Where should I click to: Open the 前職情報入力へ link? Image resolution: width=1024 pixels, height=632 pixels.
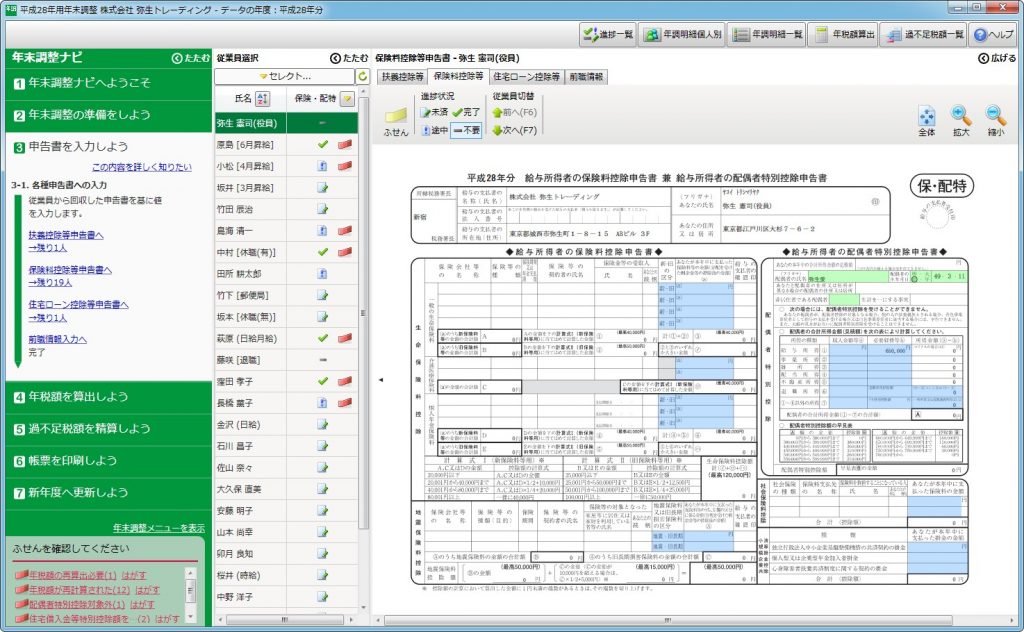tap(57, 339)
